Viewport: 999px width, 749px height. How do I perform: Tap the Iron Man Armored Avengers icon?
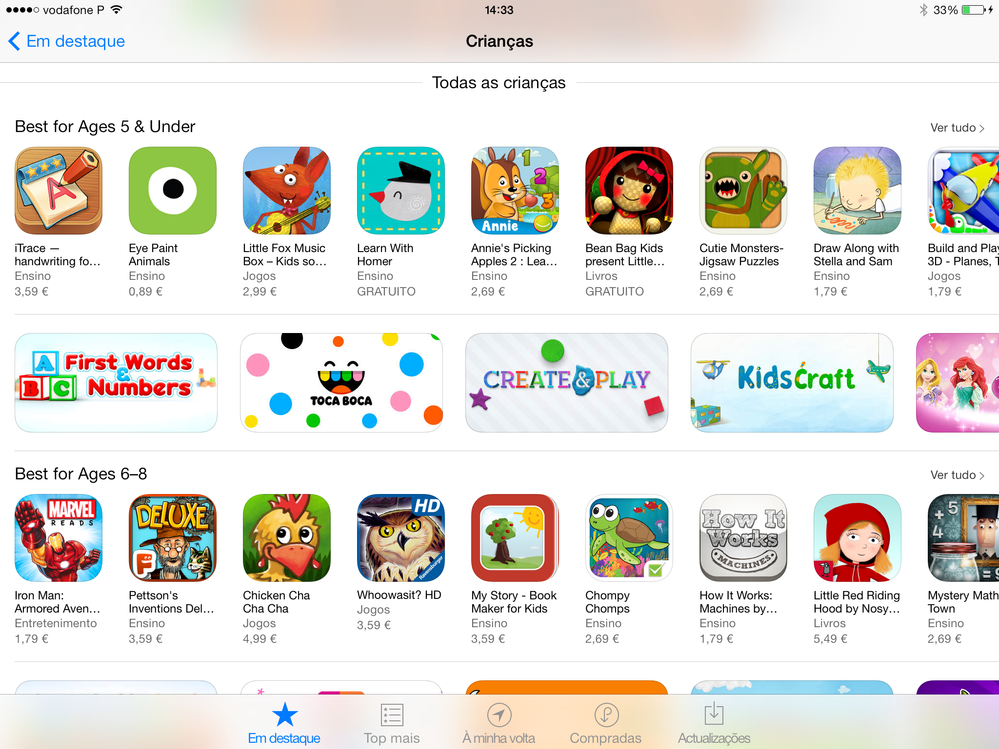click(58, 538)
